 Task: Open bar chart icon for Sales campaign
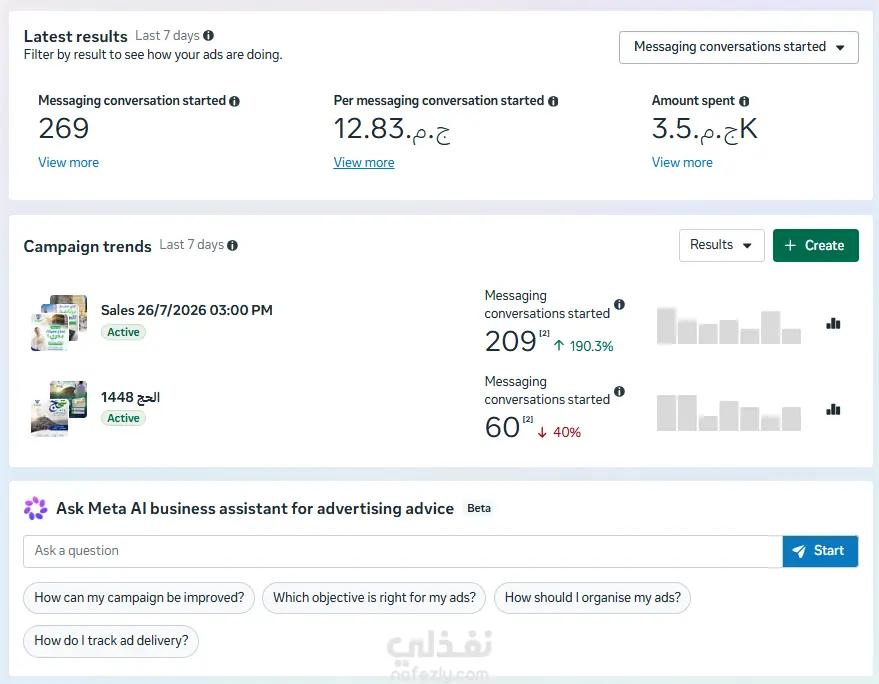(833, 323)
